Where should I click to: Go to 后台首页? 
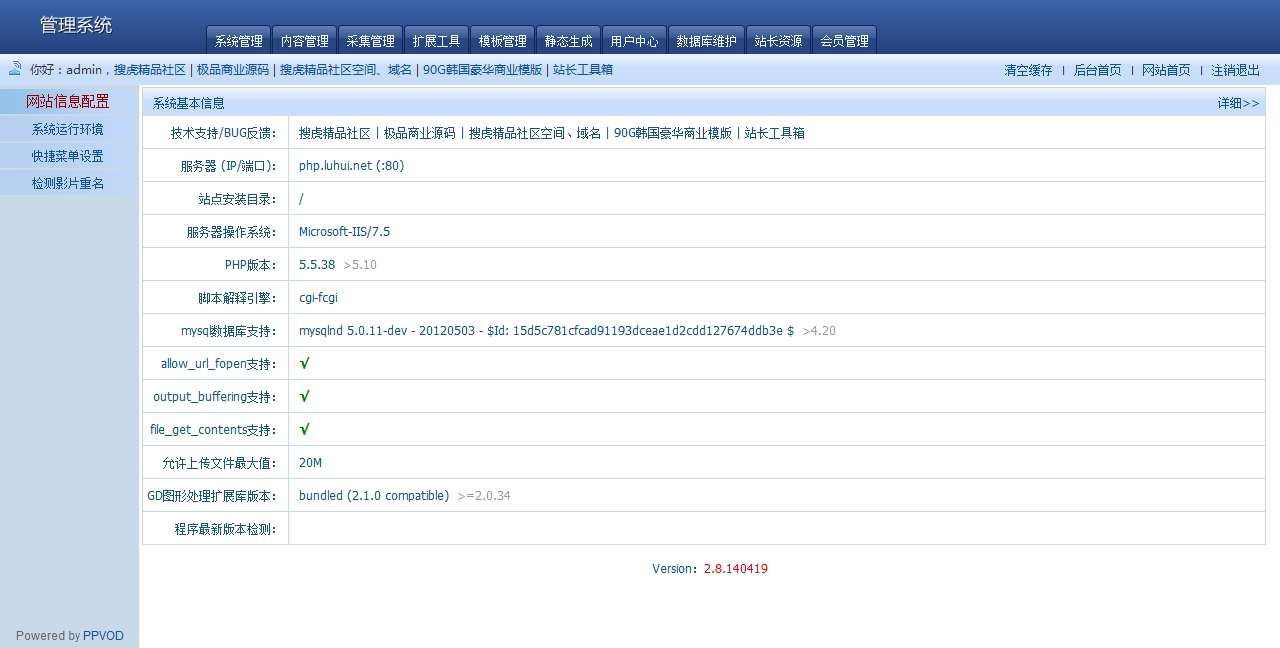point(1097,70)
